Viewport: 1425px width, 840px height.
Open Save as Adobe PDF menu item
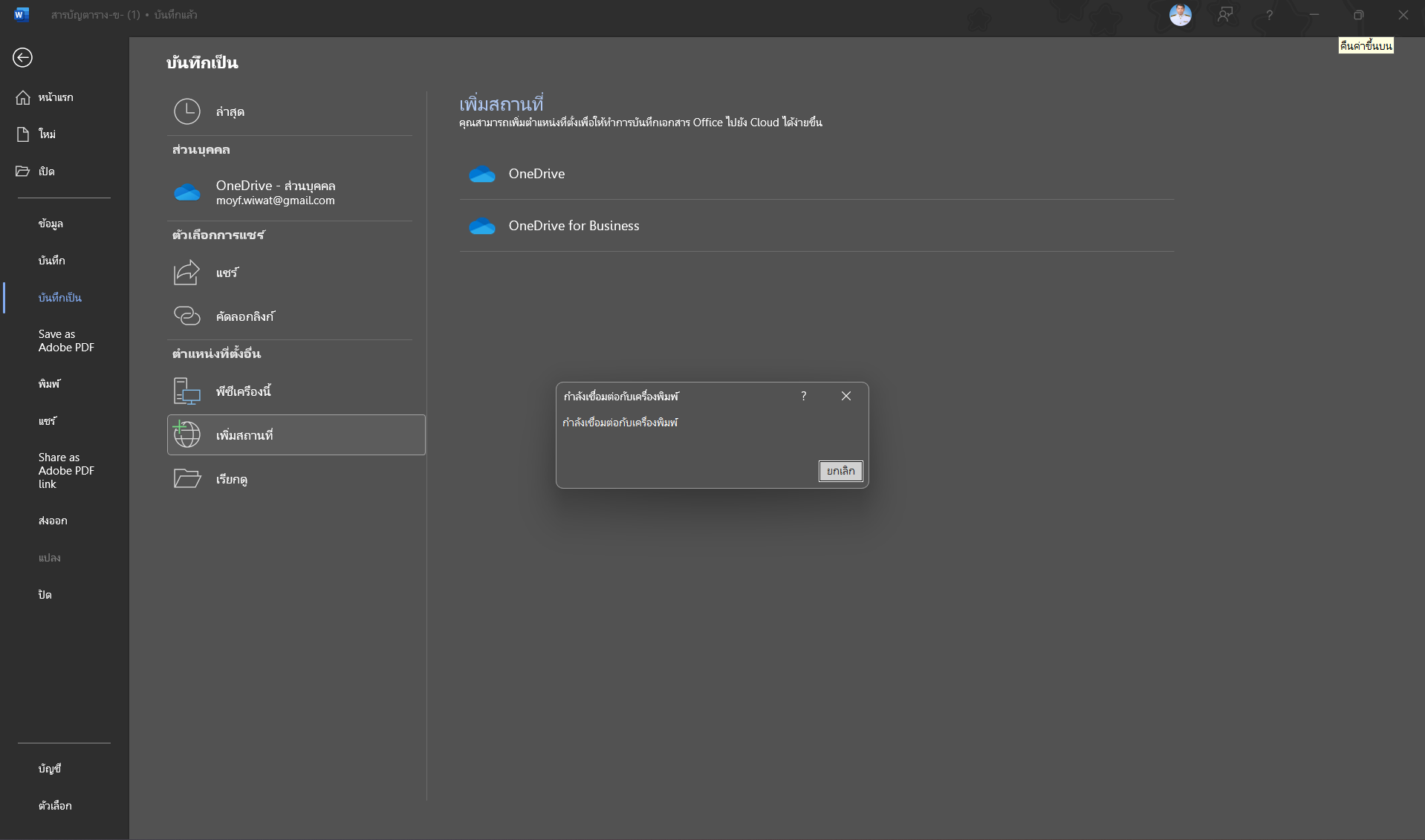coord(66,341)
